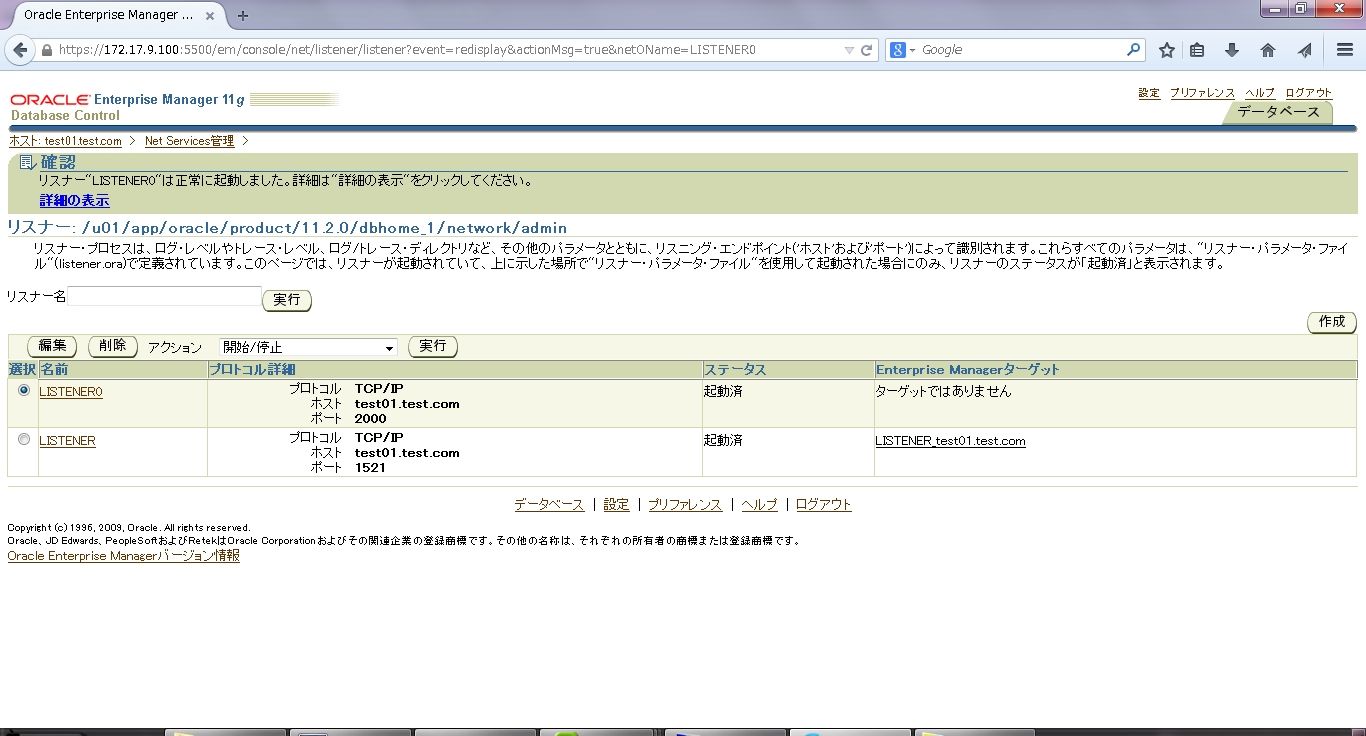
Task: Focus the リスナー名 text input field
Action: [x=165, y=297]
